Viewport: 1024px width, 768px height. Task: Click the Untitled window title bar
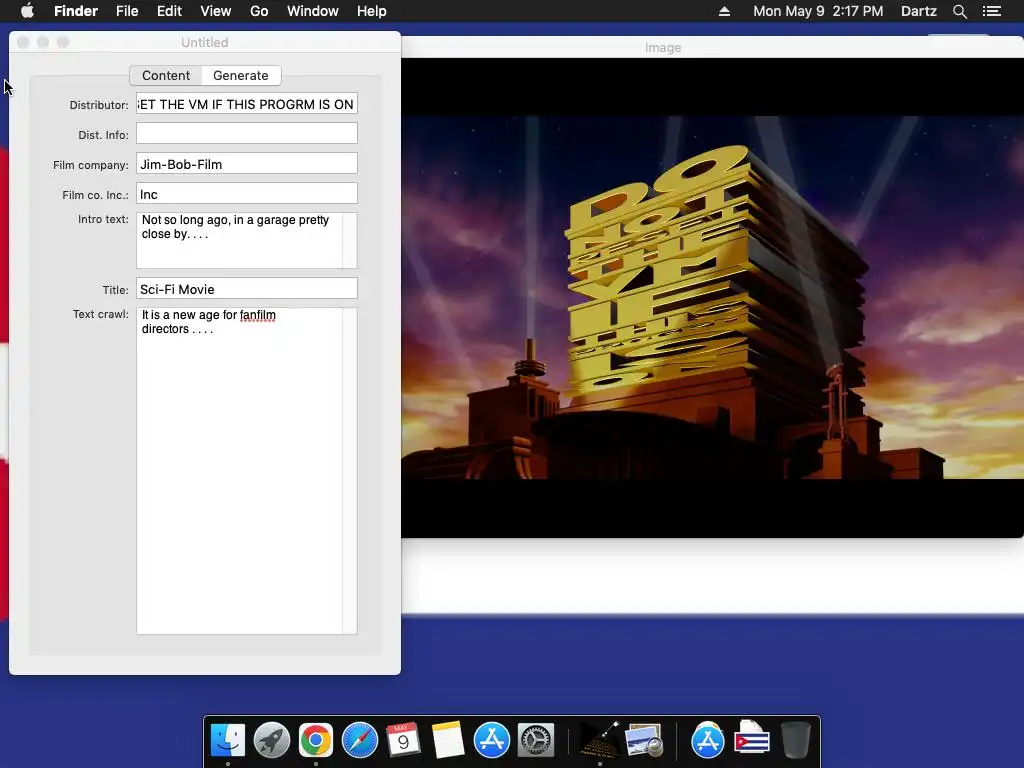point(204,42)
